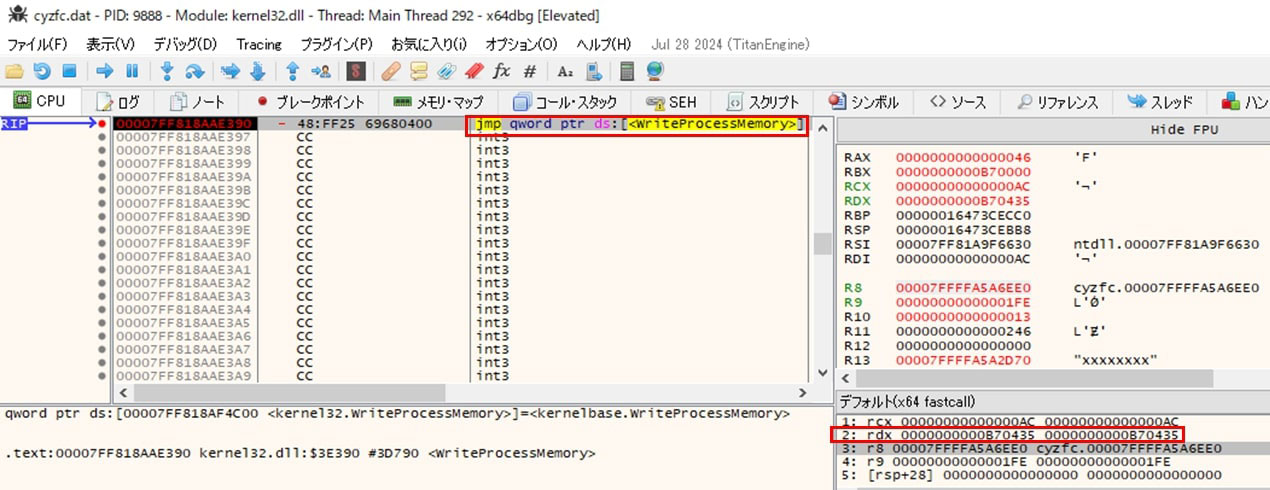Click the Step Over icon
Screen dimensions: 1270x490
pyautogui.click(x=195, y=71)
